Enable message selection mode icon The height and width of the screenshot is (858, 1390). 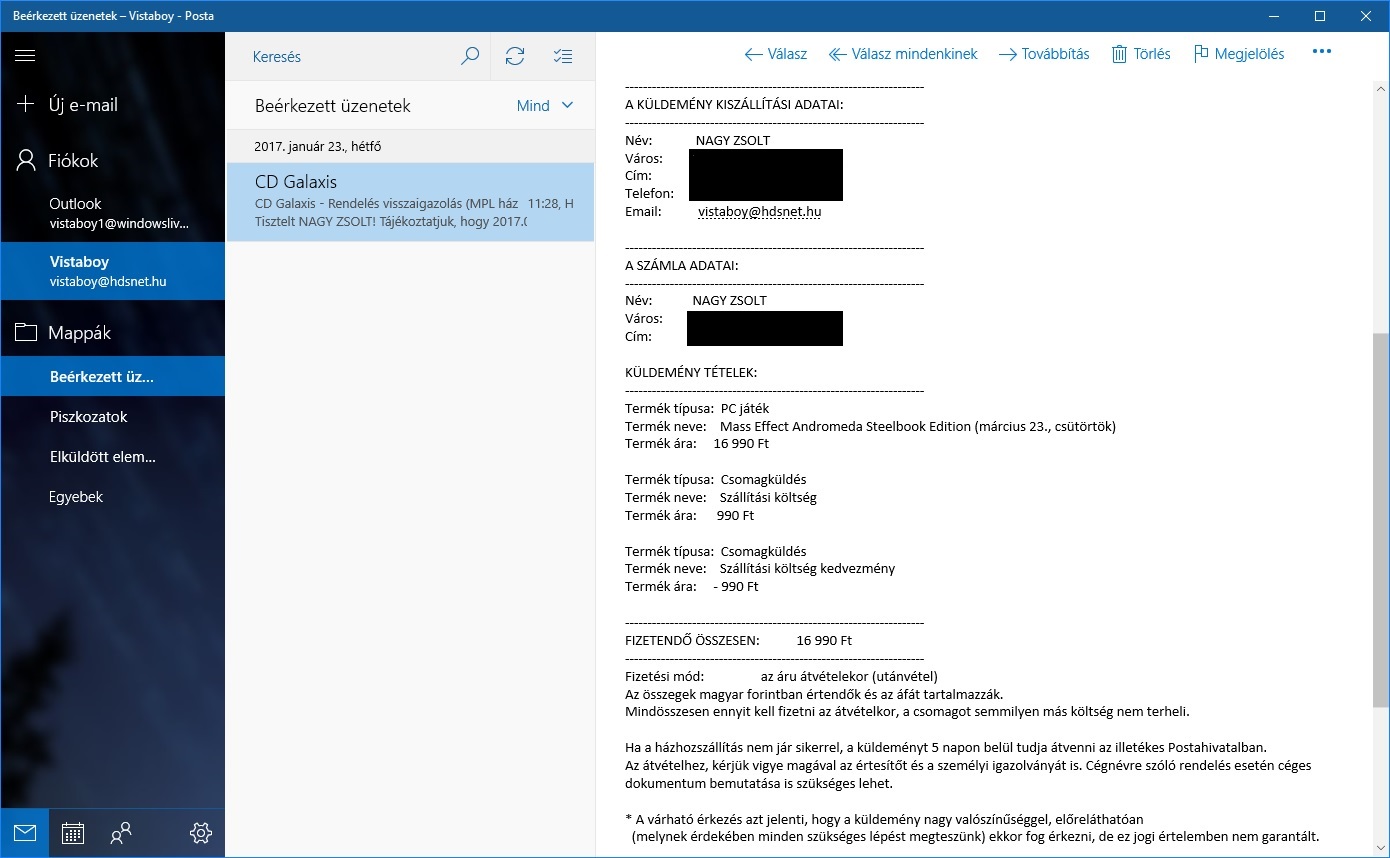pyautogui.click(x=563, y=57)
